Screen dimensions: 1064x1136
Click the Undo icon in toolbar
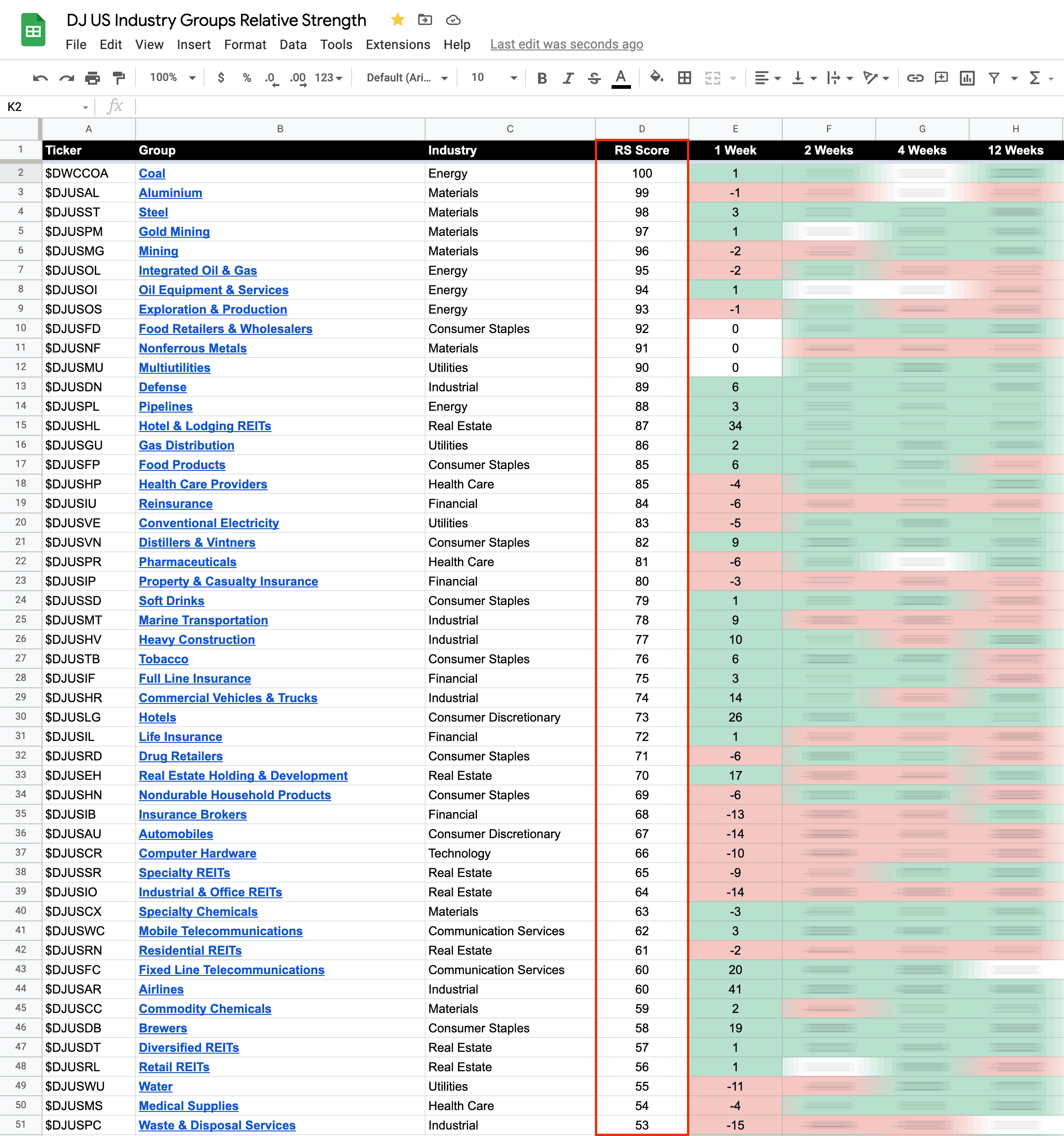coord(40,78)
